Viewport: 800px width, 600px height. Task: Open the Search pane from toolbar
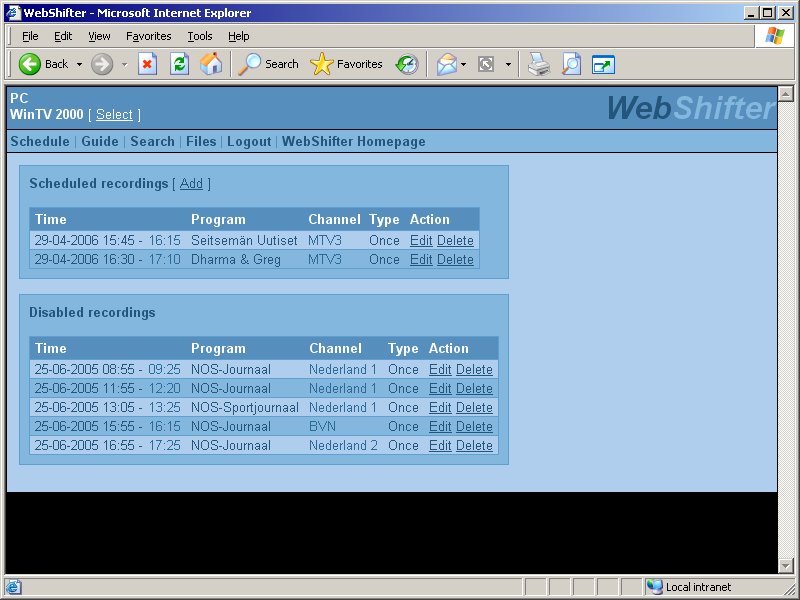point(269,64)
